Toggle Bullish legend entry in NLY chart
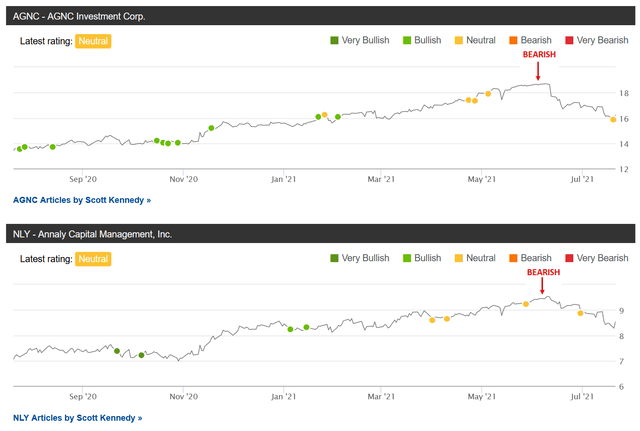The height and width of the screenshot is (431, 640). coord(422,258)
